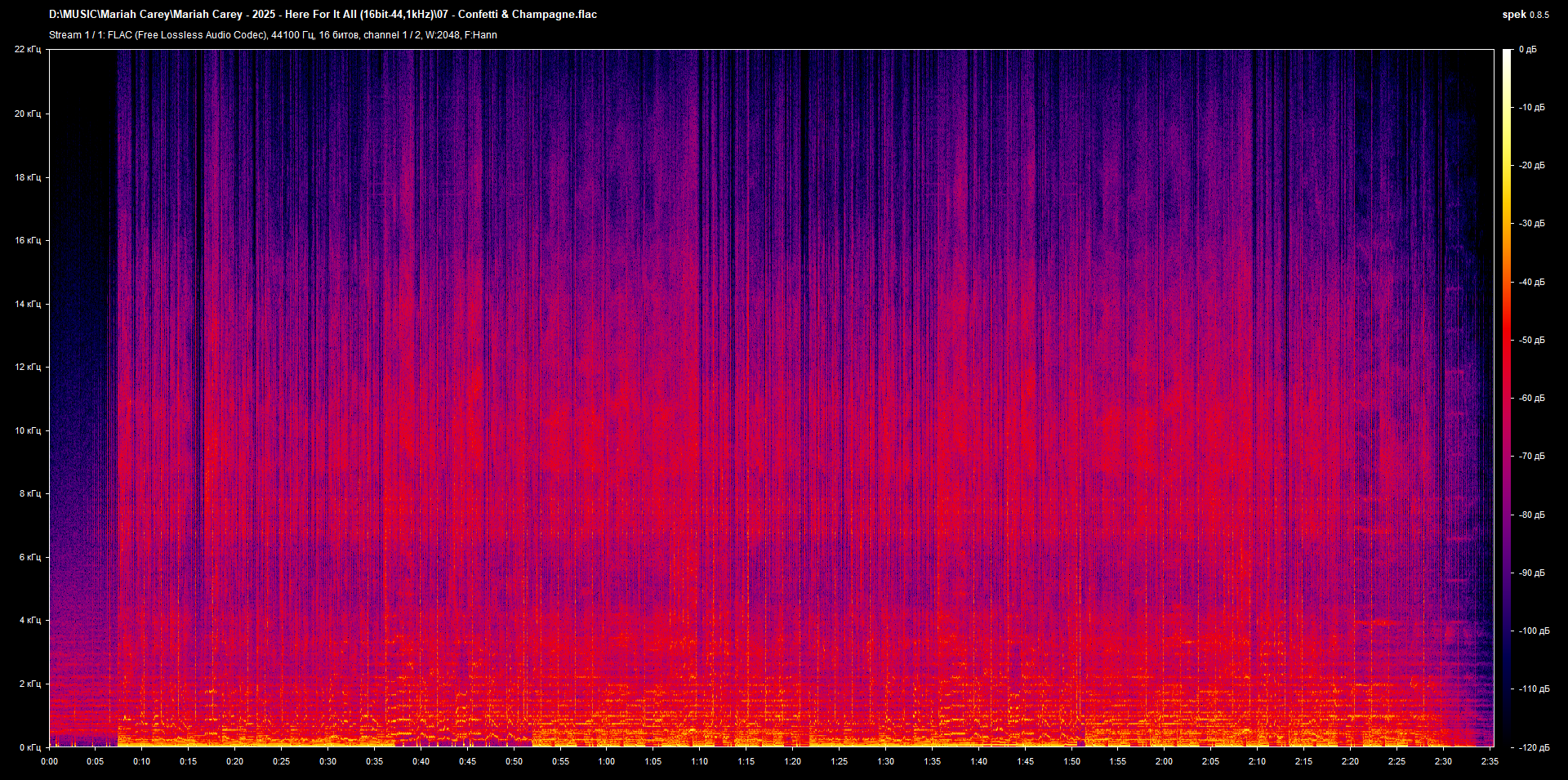This screenshot has height=780, width=1568.
Task: Click the '0:00' time axis label
Action: (x=49, y=761)
